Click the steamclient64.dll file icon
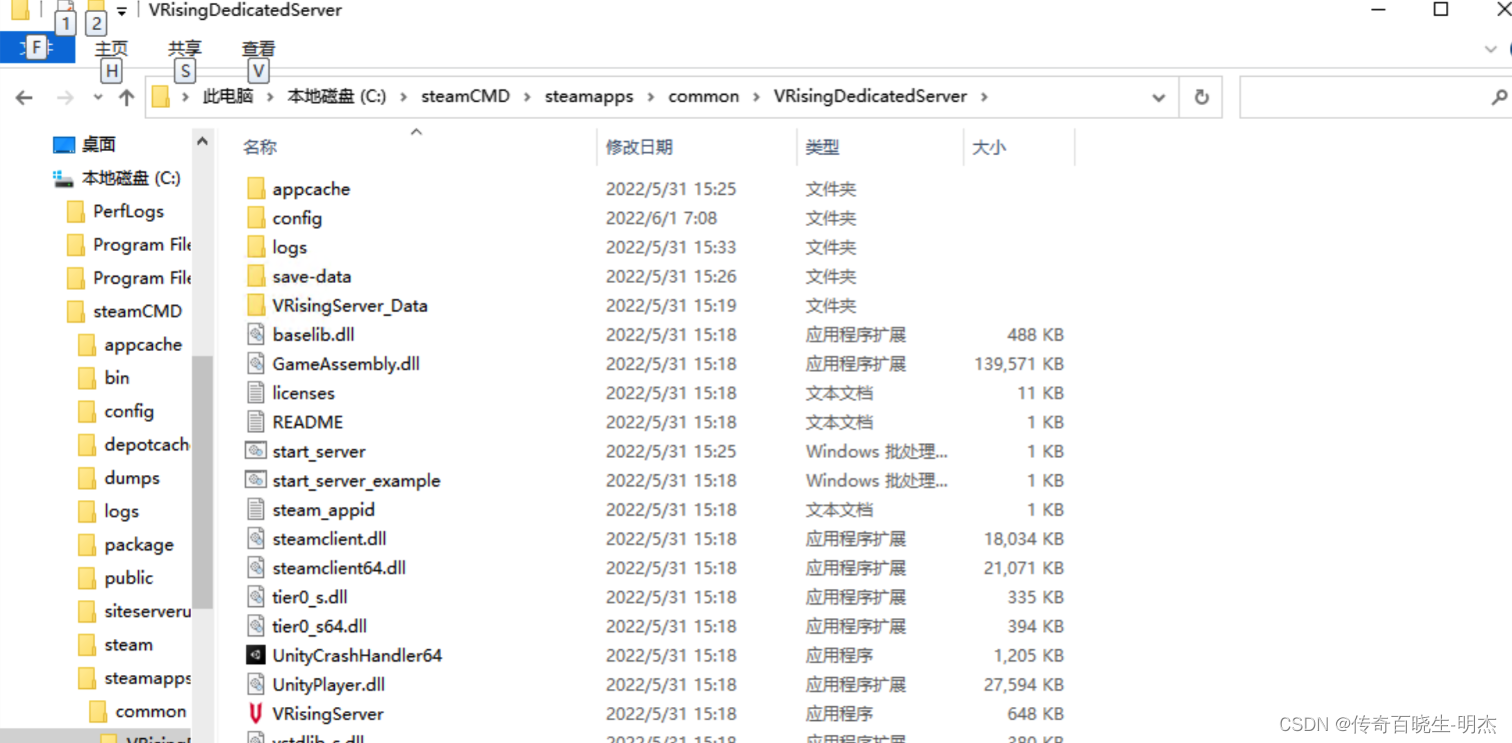 pos(256,567)
